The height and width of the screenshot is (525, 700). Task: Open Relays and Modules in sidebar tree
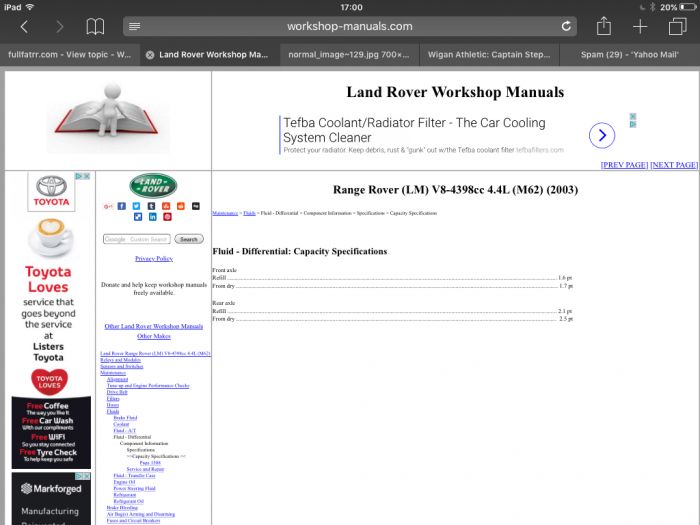click(x=121, y=360)
